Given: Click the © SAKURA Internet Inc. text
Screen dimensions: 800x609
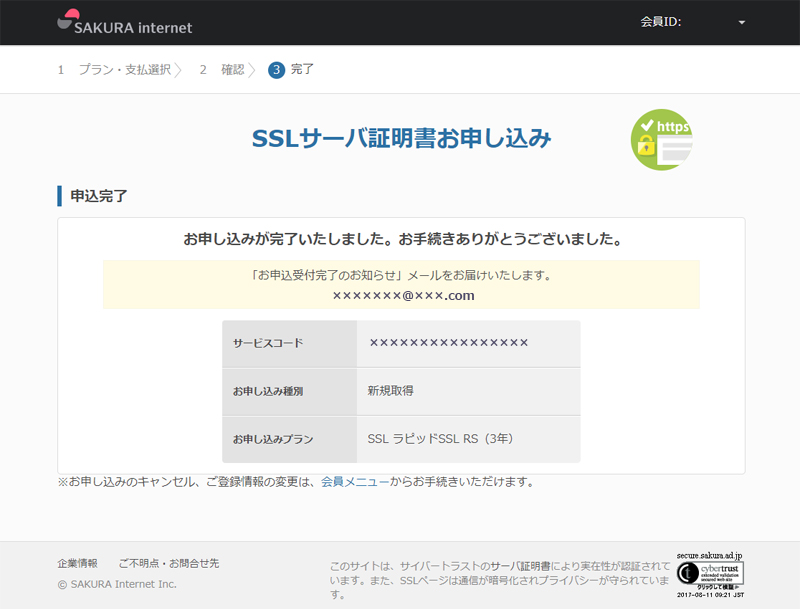Looking at the screenshot, I should (117, 585).
